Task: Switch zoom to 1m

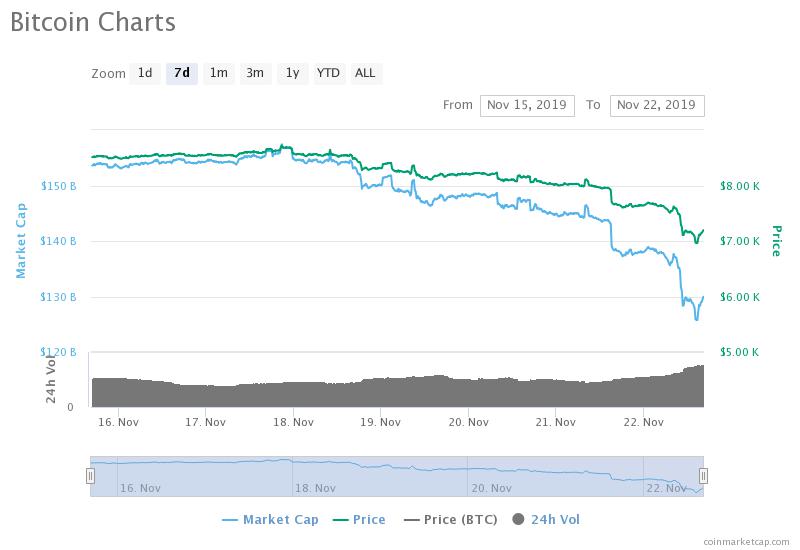Action: tap(218, 73)
